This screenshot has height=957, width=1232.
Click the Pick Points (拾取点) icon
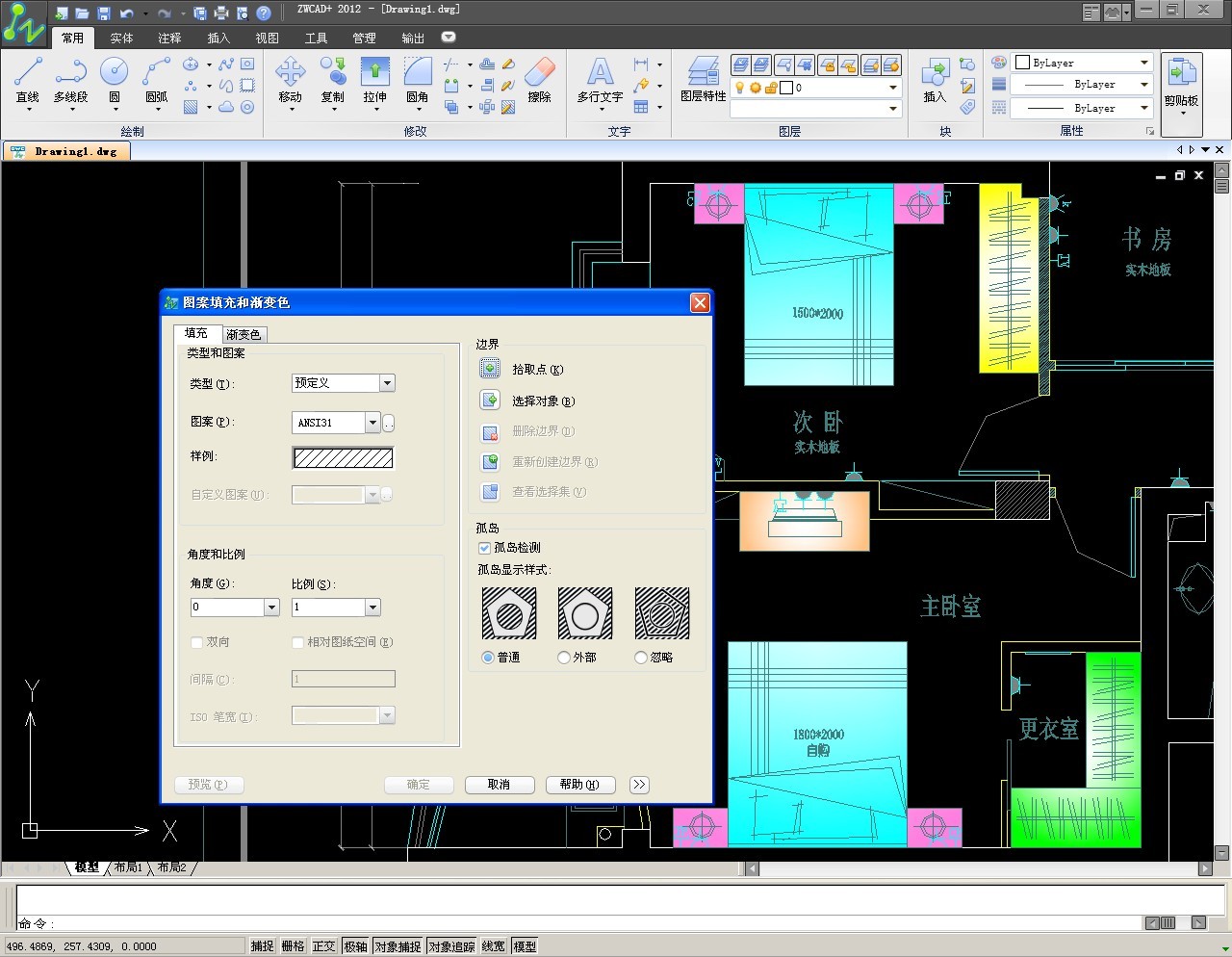(x=490, y=369)
